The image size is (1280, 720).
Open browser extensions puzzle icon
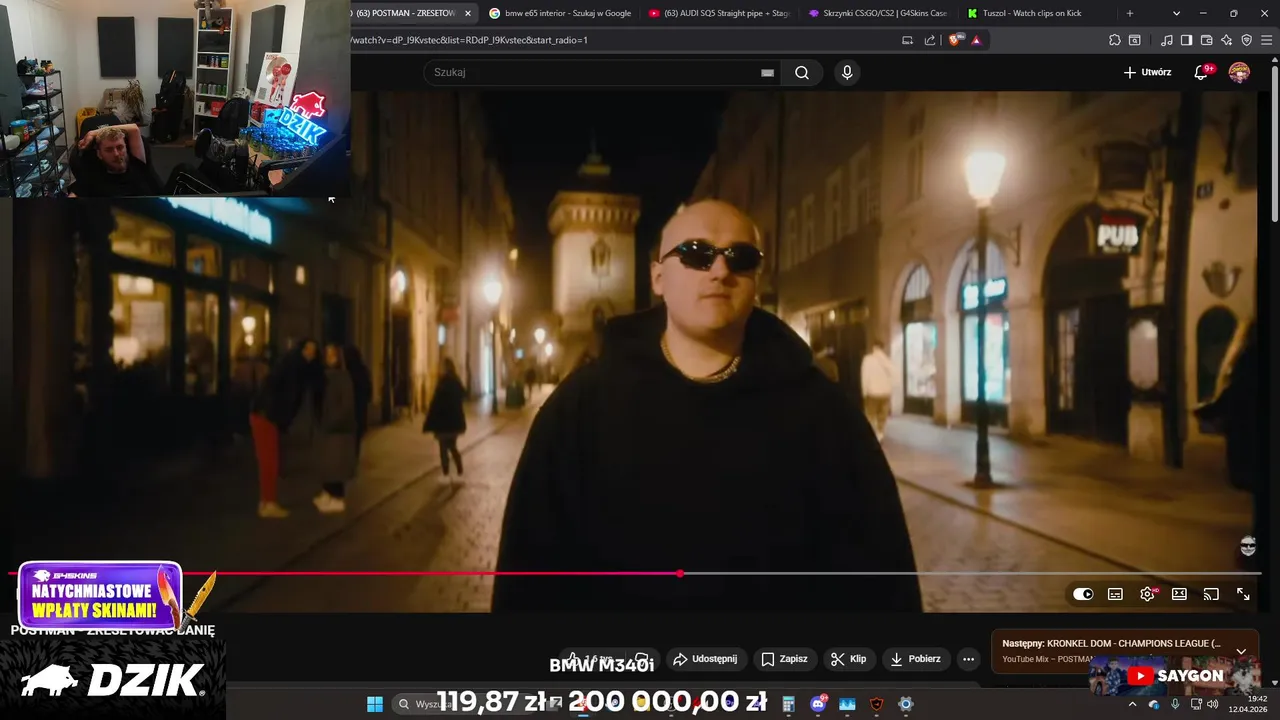[1115, 40]
